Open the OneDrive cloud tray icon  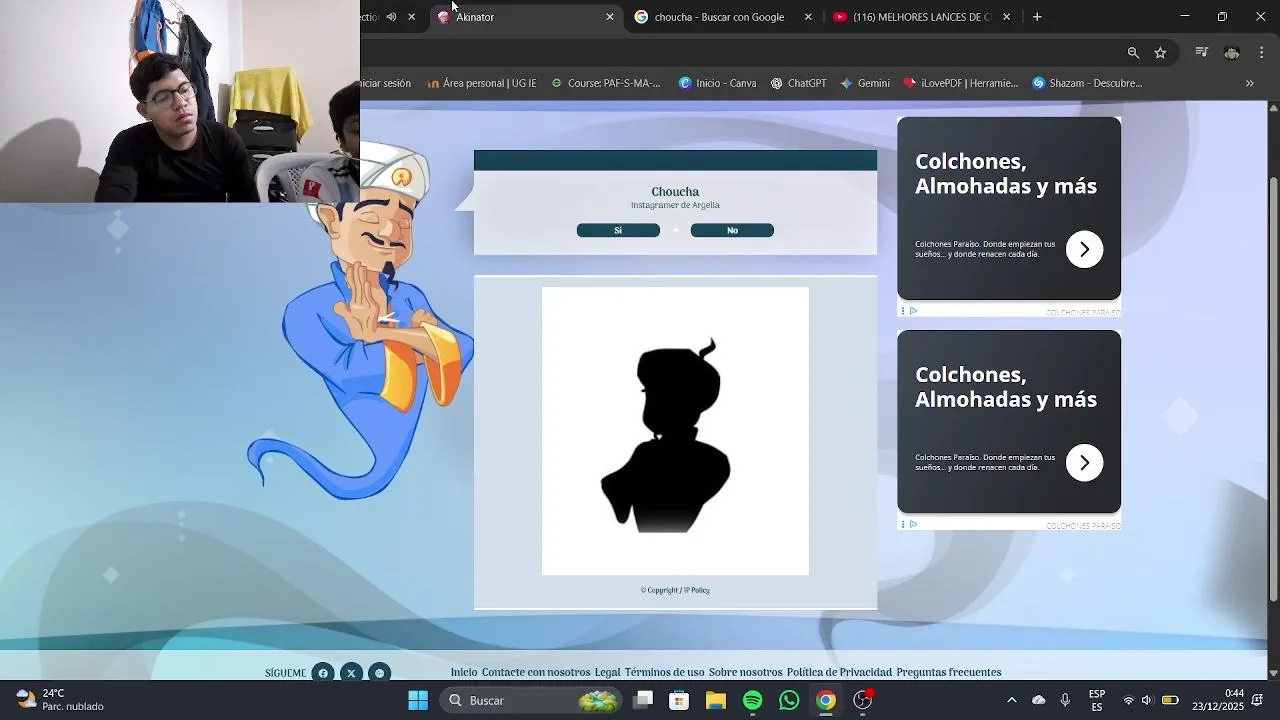(x=1038, y=700)
